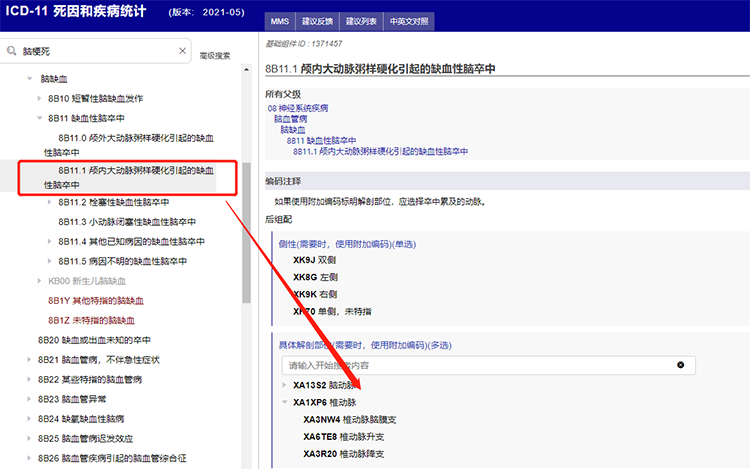Click the search field containing 脑梗死
The image size is (750, 469).
96,51
